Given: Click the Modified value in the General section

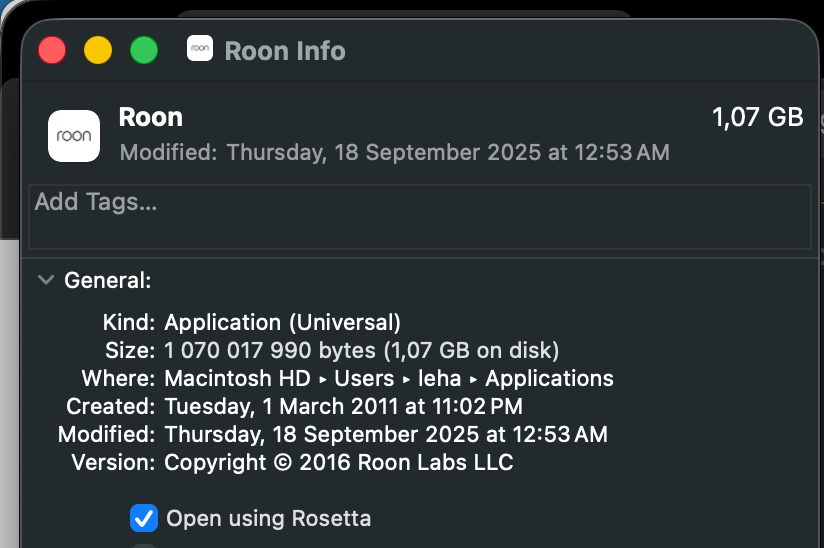Looking at the screenshot, I should [x=385, y=435].
